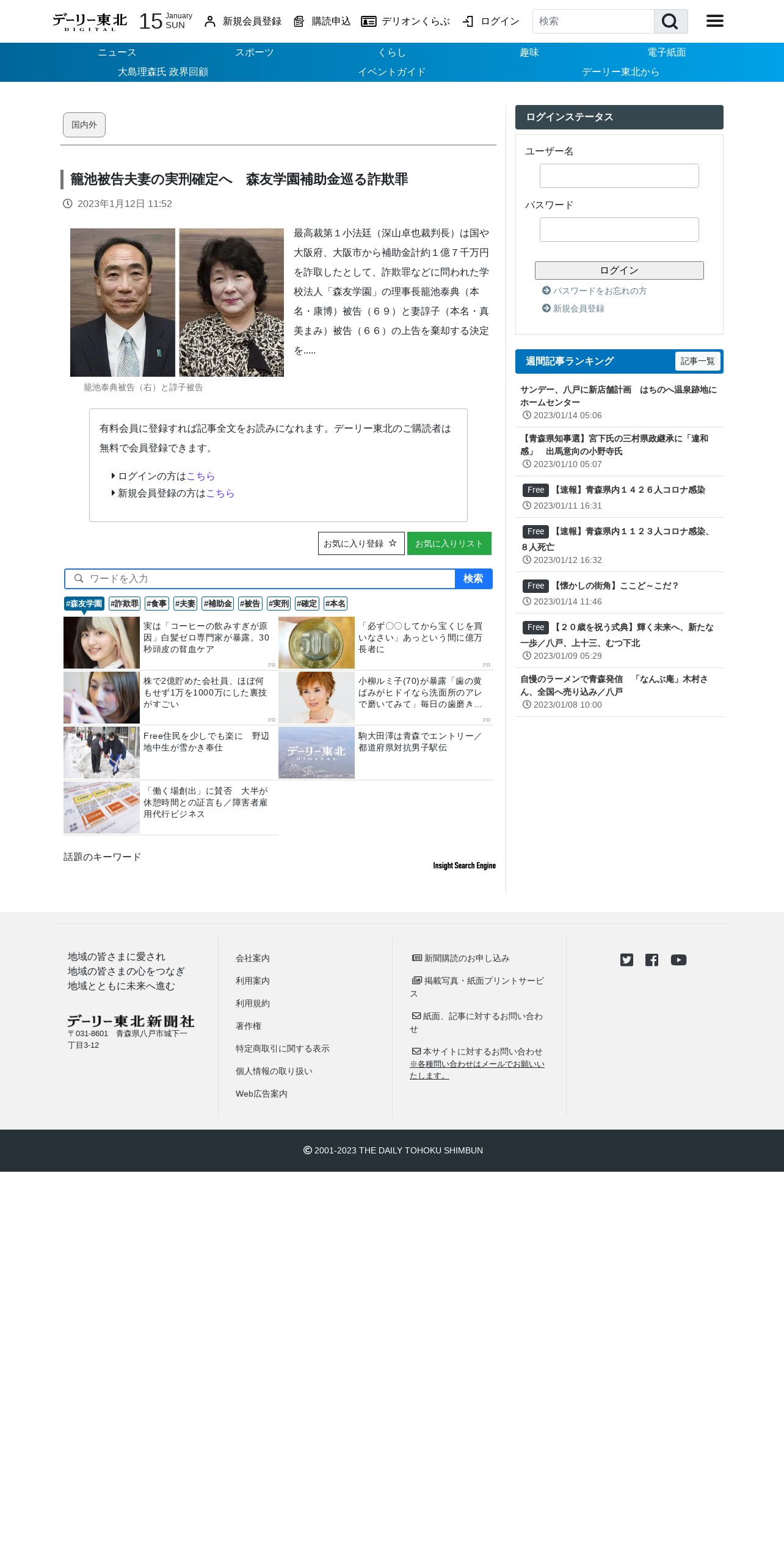
Task: Click envelope icon for 紙面、記事に対するお問い合わせ
Action: point(416,1016)
